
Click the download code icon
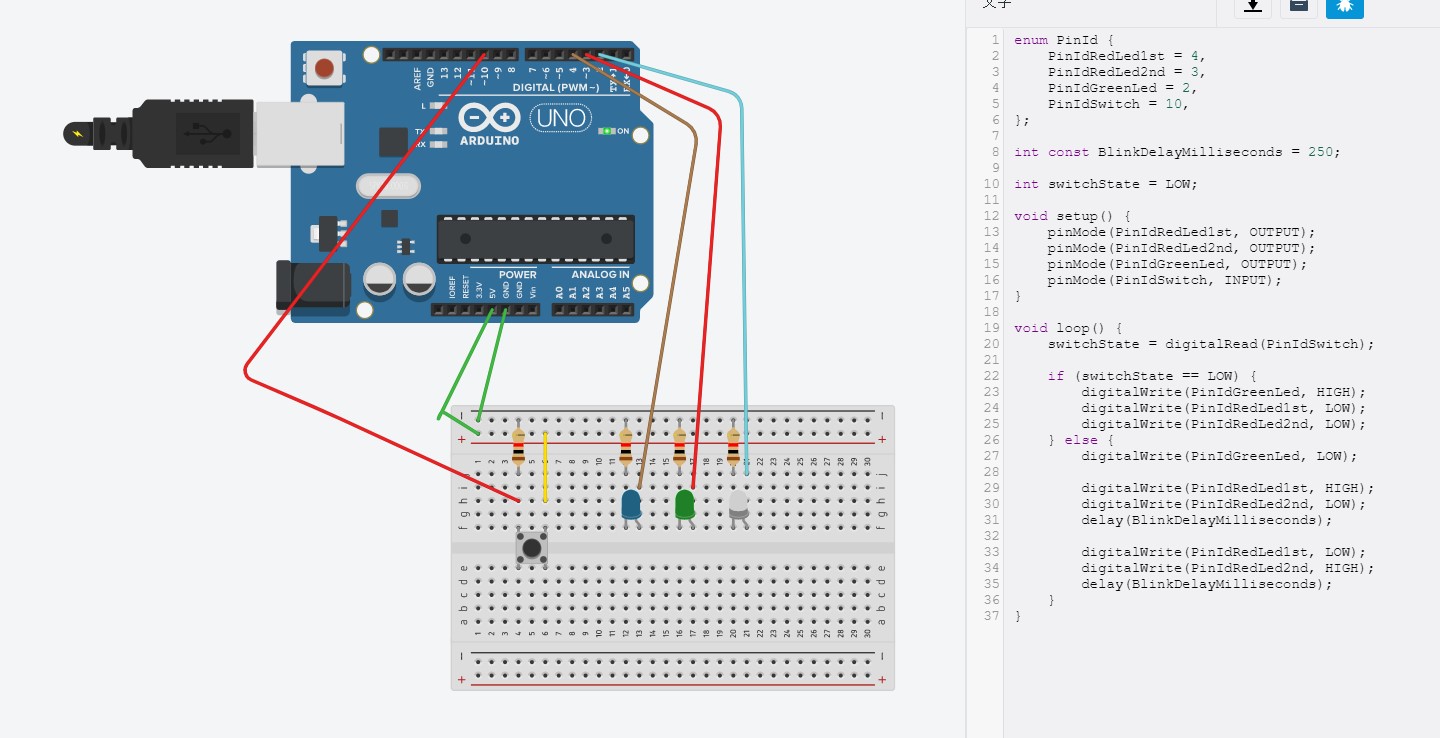(1252, 5)
